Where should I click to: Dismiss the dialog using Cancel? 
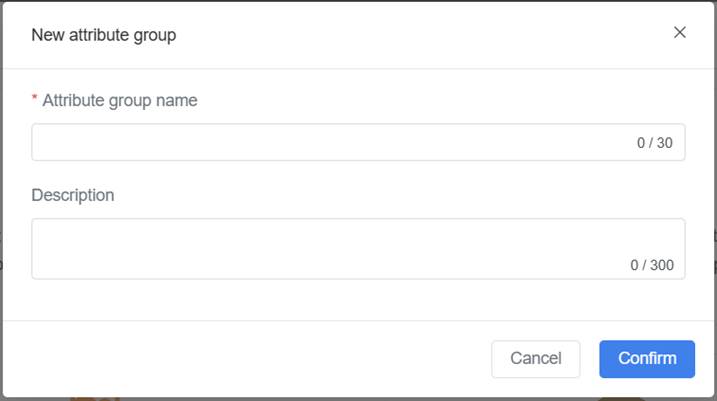[x=536, y=359]
